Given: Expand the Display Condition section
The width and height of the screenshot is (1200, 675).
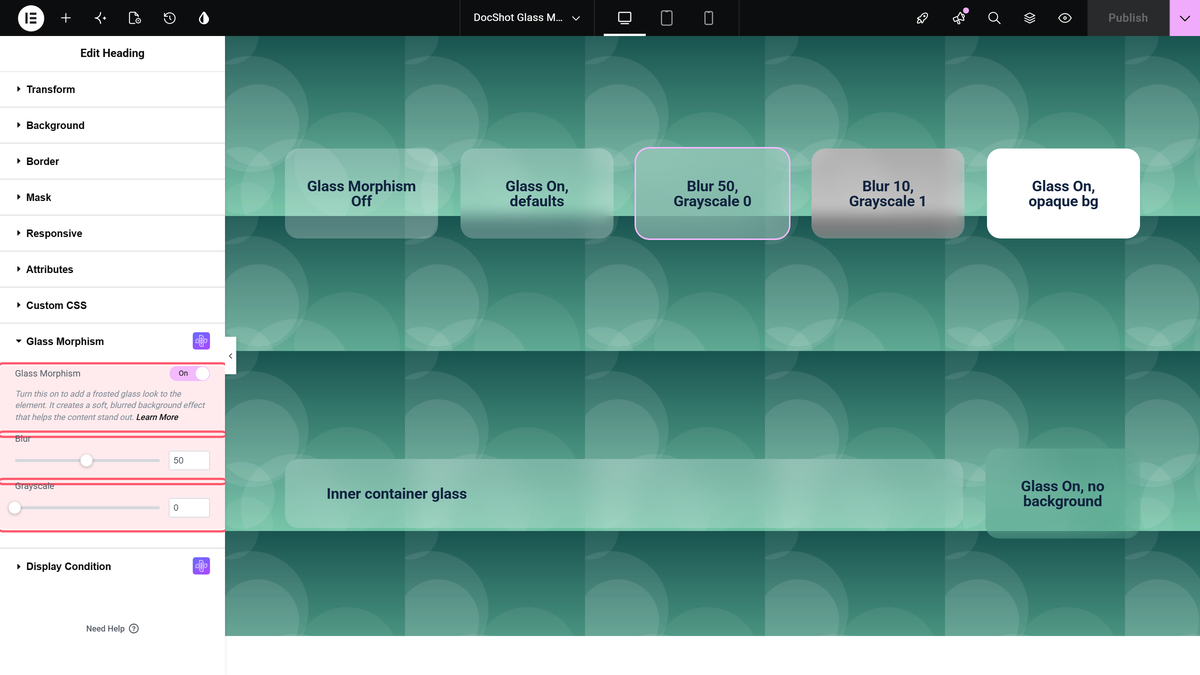Looking at the screenshot, I should pyautogui.click(x=112, y=566).
